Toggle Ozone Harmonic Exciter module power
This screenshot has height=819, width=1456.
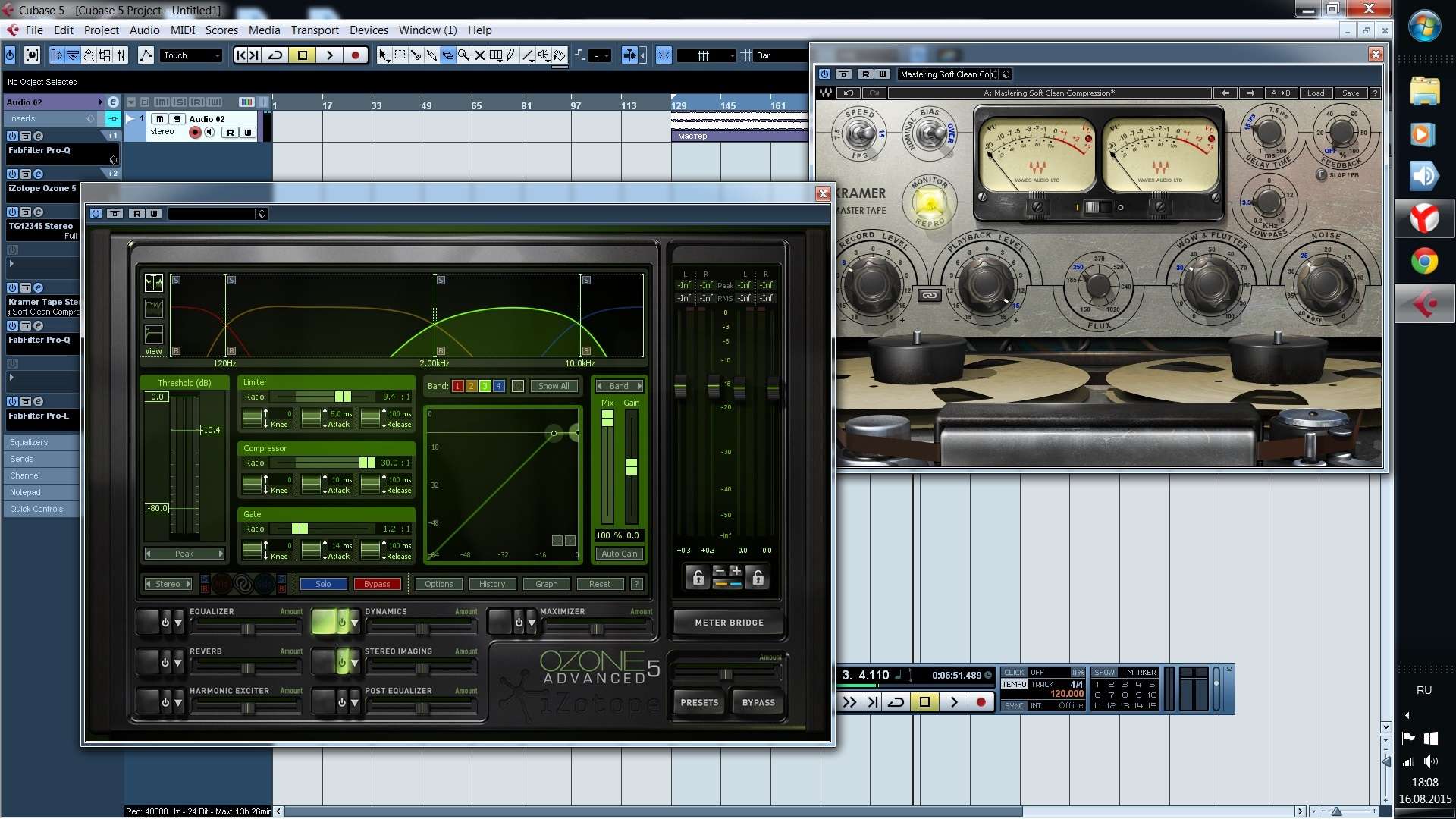[x=165, y=702]
